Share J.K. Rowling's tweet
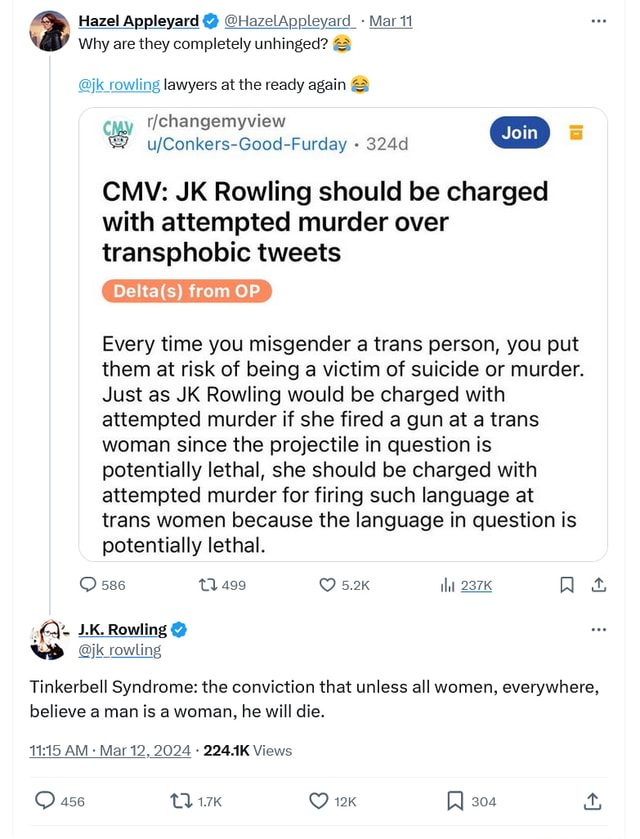640x839 pixels. click(x=592, y=801)
